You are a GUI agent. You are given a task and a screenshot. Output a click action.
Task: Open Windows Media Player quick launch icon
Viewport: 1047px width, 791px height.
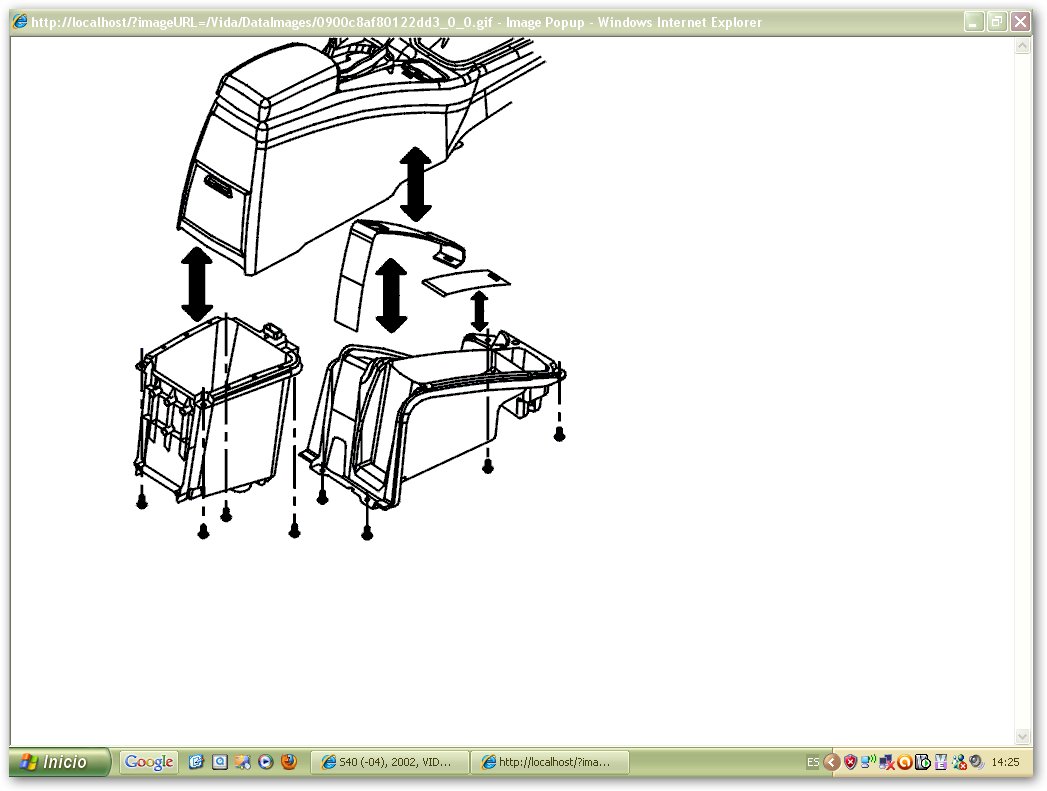[x=266, y=762]
